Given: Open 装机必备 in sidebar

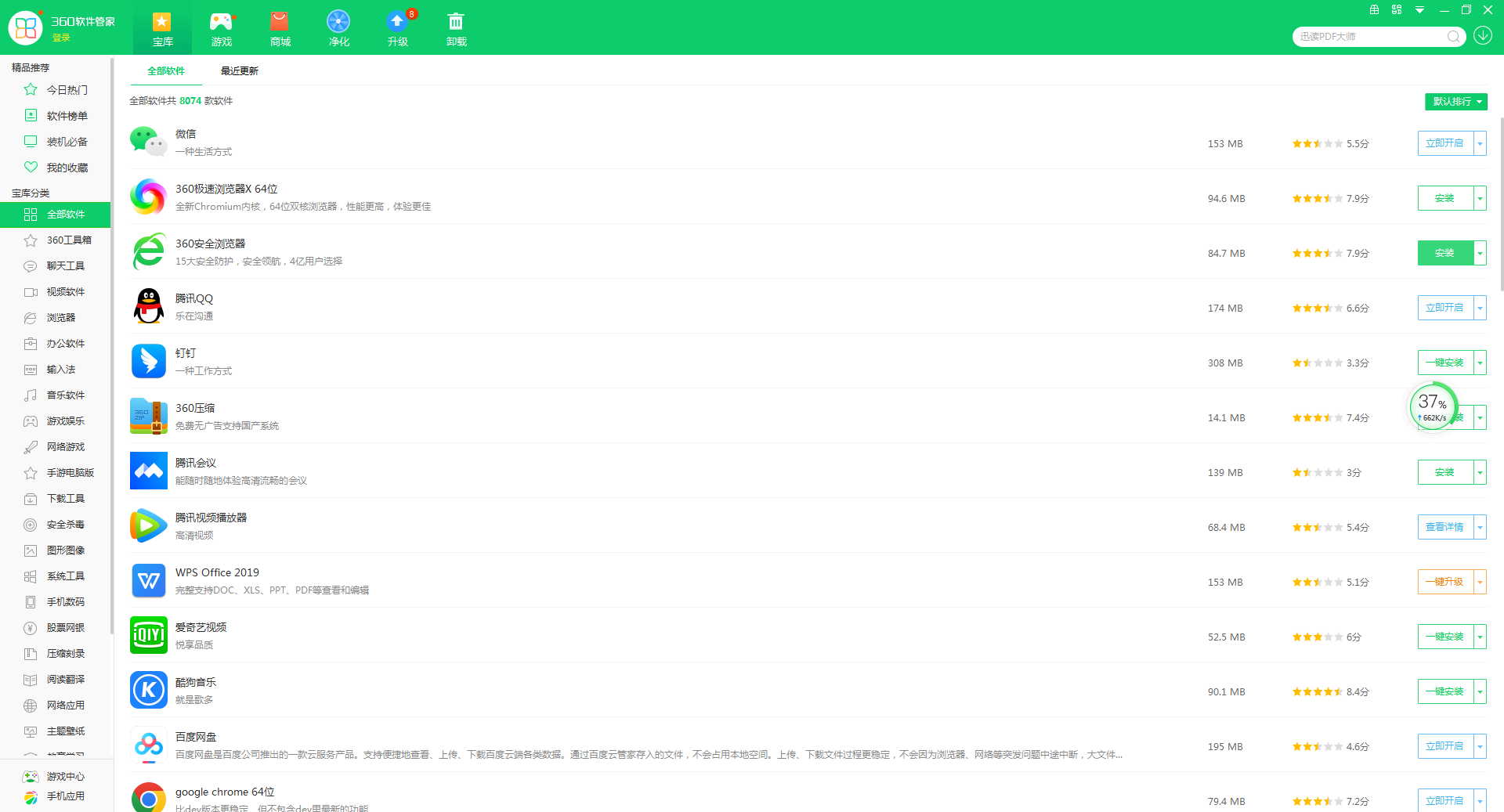Looking at the screenshot, I should (55, 142).
